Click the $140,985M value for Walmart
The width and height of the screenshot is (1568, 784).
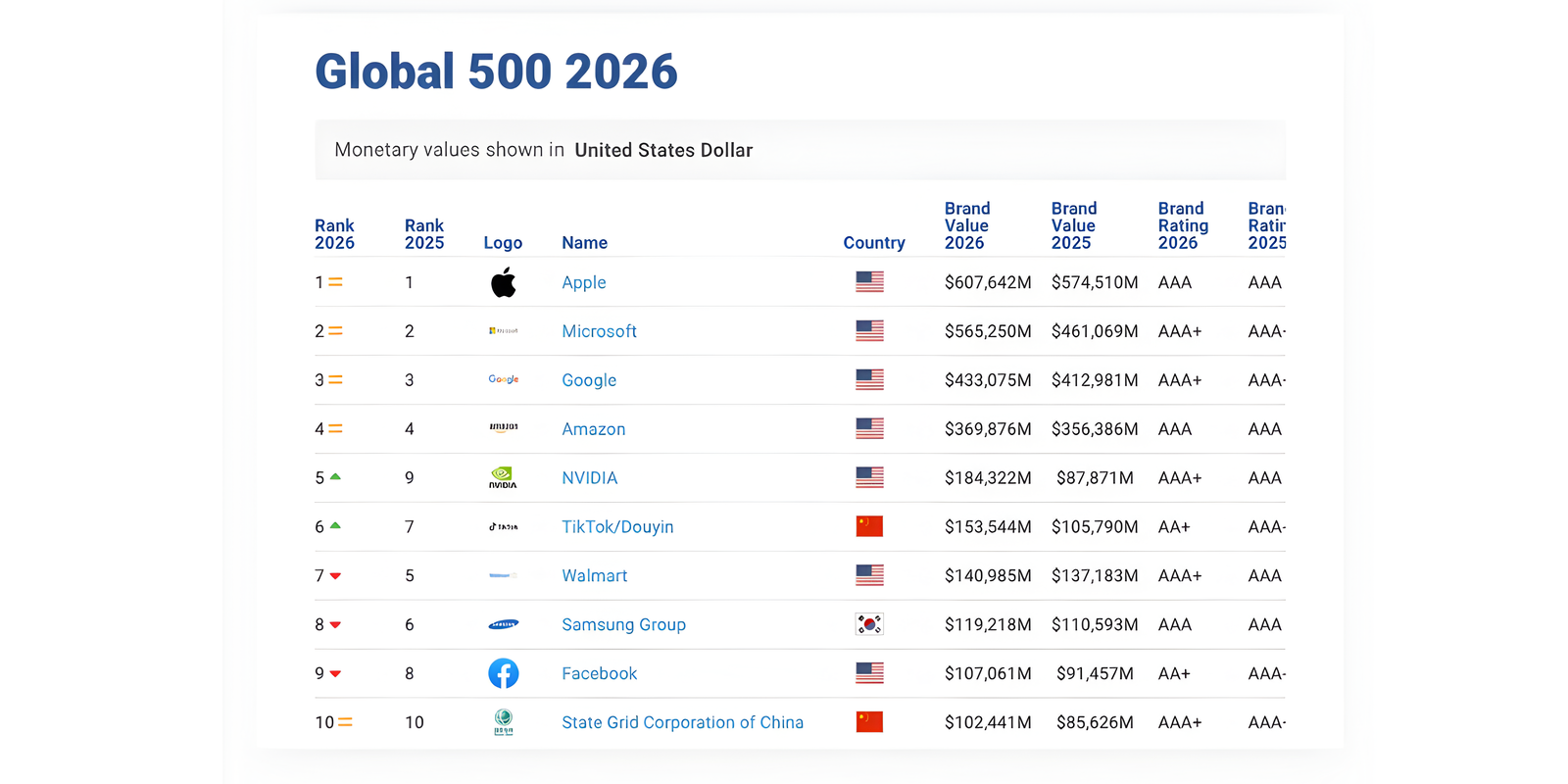[x=988, y=576]
